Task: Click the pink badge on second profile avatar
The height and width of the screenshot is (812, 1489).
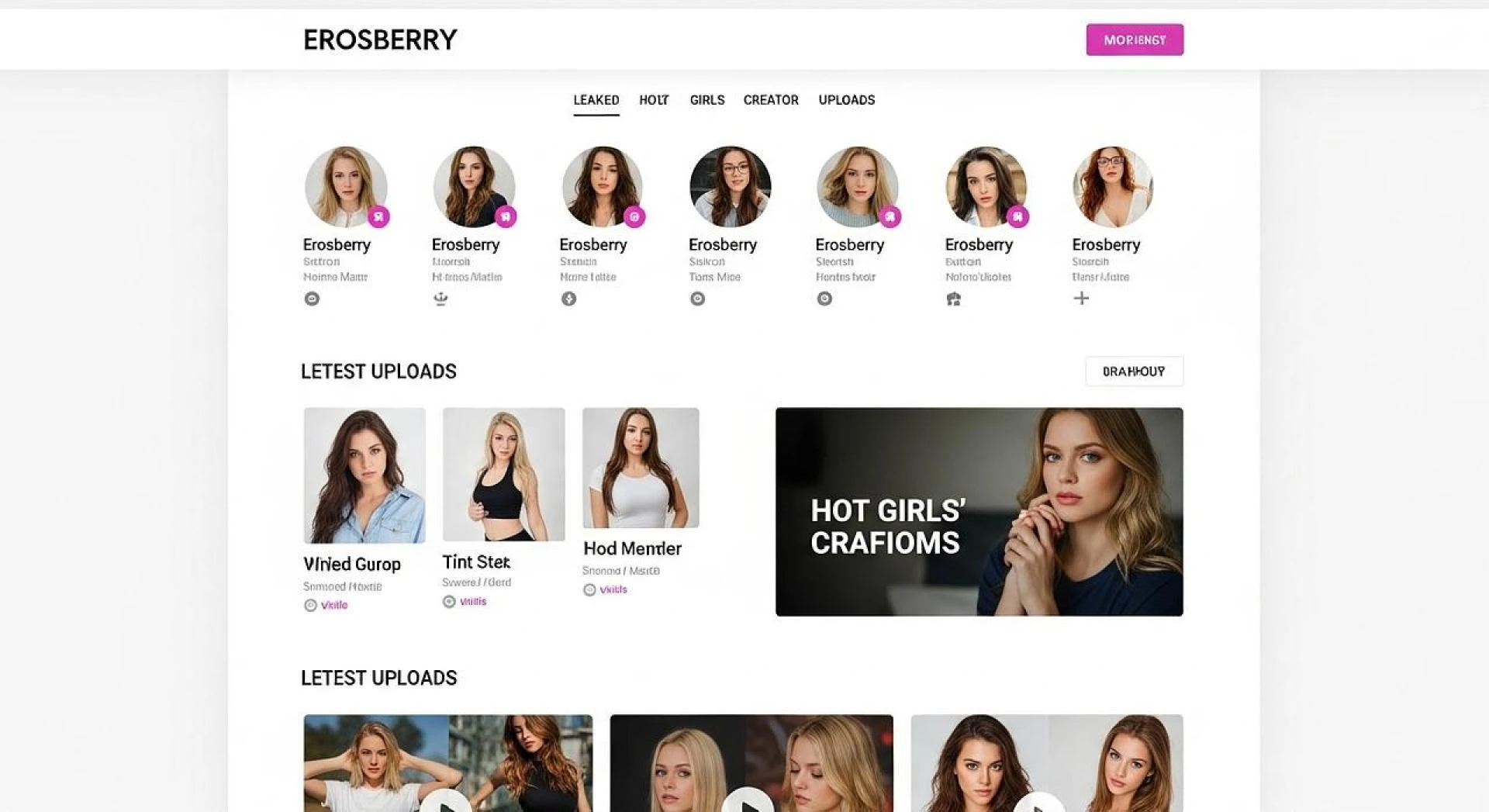Action: pos(506,217)
